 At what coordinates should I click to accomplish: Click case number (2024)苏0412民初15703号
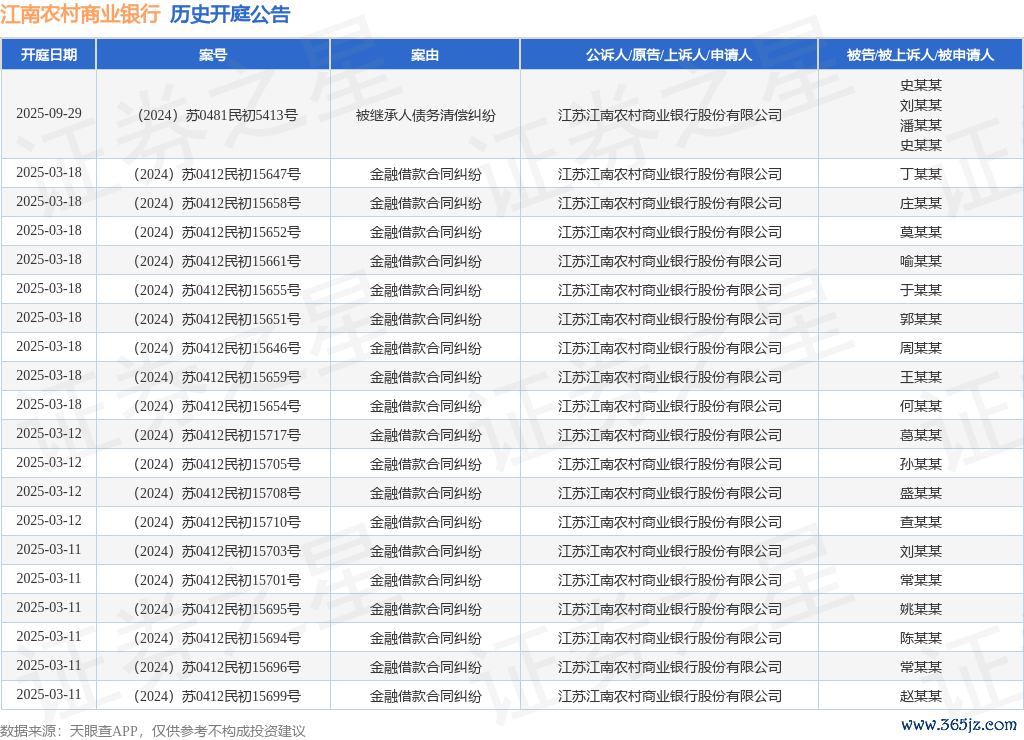point(215,551)
